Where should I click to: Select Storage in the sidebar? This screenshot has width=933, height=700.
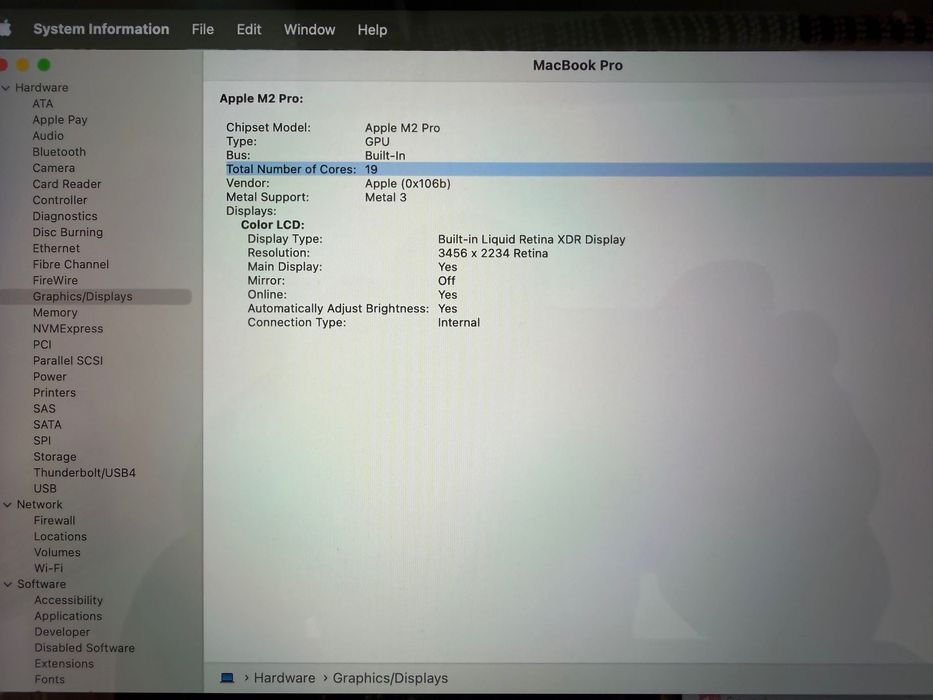coord(55,457)
